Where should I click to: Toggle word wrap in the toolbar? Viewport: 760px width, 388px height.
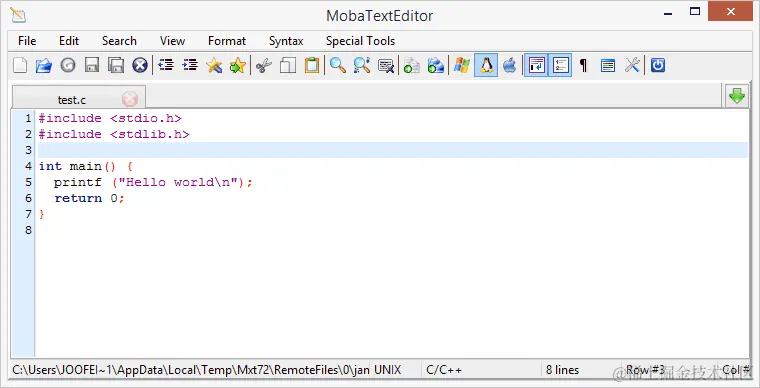pos(536,65)
